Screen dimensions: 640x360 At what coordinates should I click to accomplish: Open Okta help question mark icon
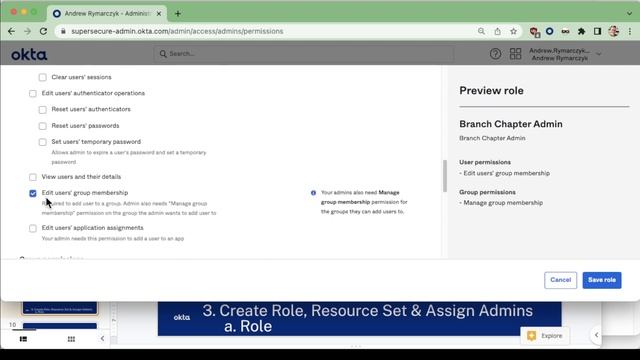pos(495,54)
